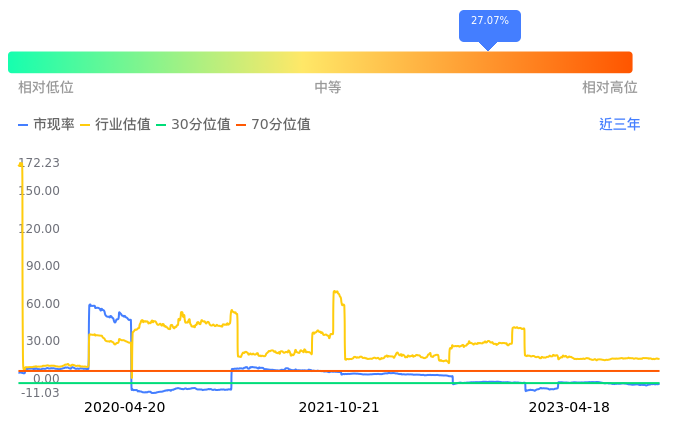
Task: Click the 60.00 y-axis label
Action: click(x=43, y=304)
